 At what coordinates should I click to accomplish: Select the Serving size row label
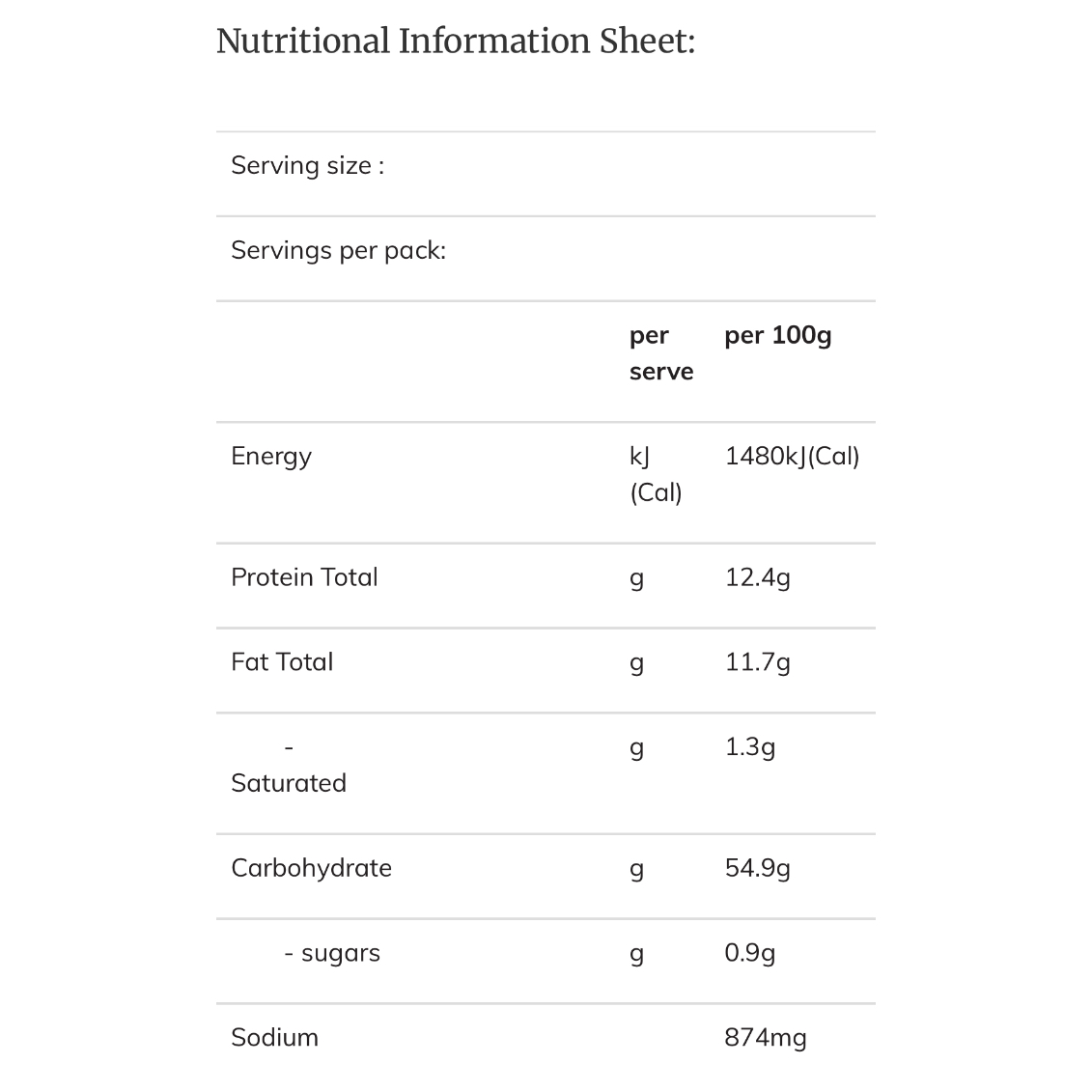[307, 166]
